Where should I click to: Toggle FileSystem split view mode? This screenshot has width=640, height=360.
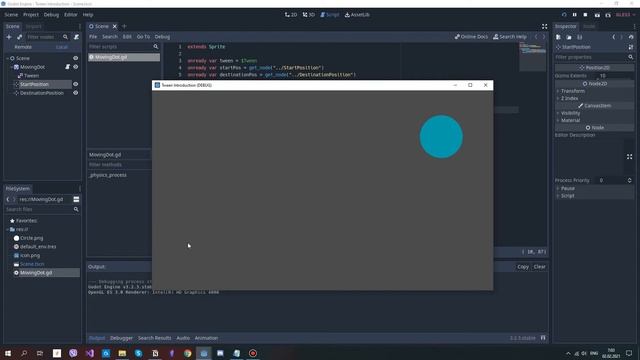click(x=76, y=199)
